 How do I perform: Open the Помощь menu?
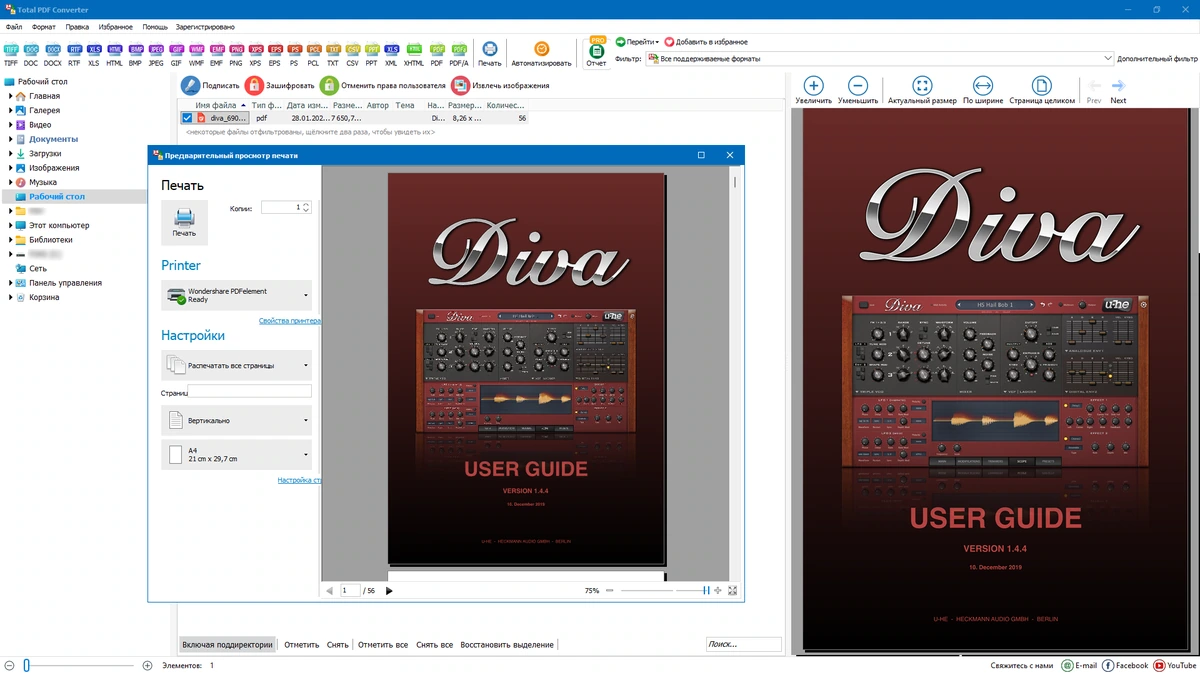pyautogui.click(x=155, y=27)
